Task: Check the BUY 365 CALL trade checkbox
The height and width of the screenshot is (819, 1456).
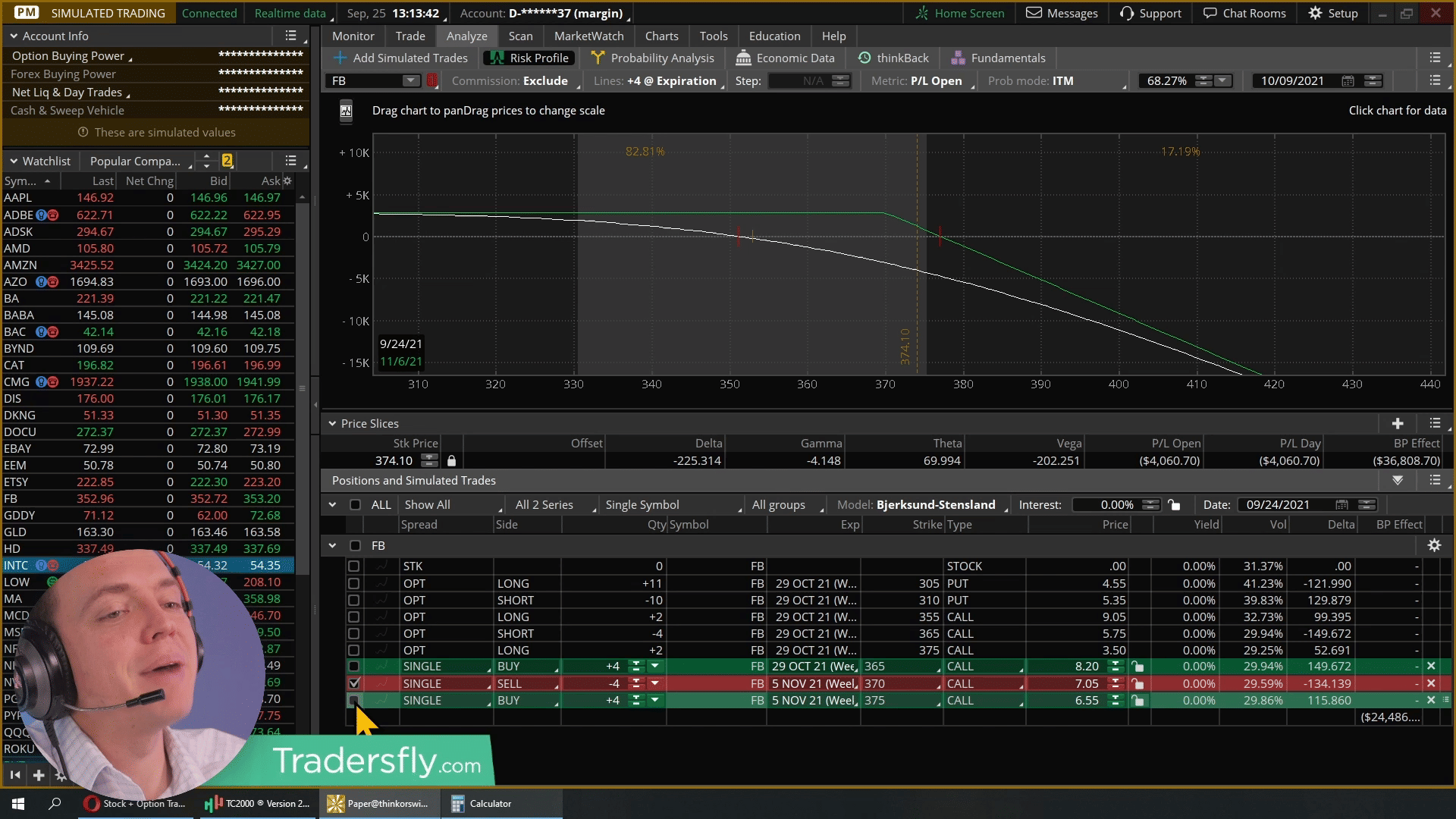Action: (x=353, y=666)
